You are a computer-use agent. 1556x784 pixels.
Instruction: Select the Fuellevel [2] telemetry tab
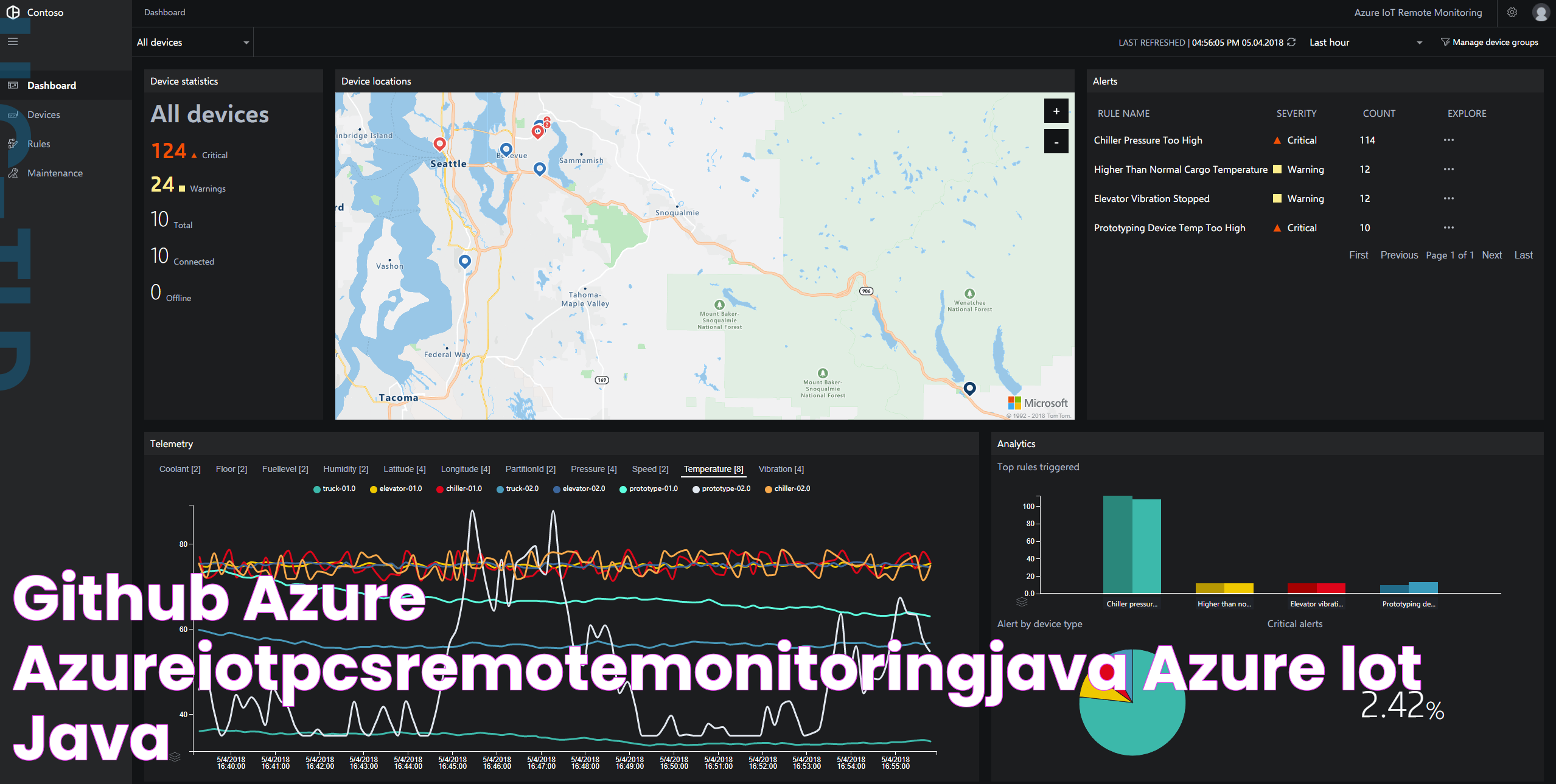pos(285,469)
